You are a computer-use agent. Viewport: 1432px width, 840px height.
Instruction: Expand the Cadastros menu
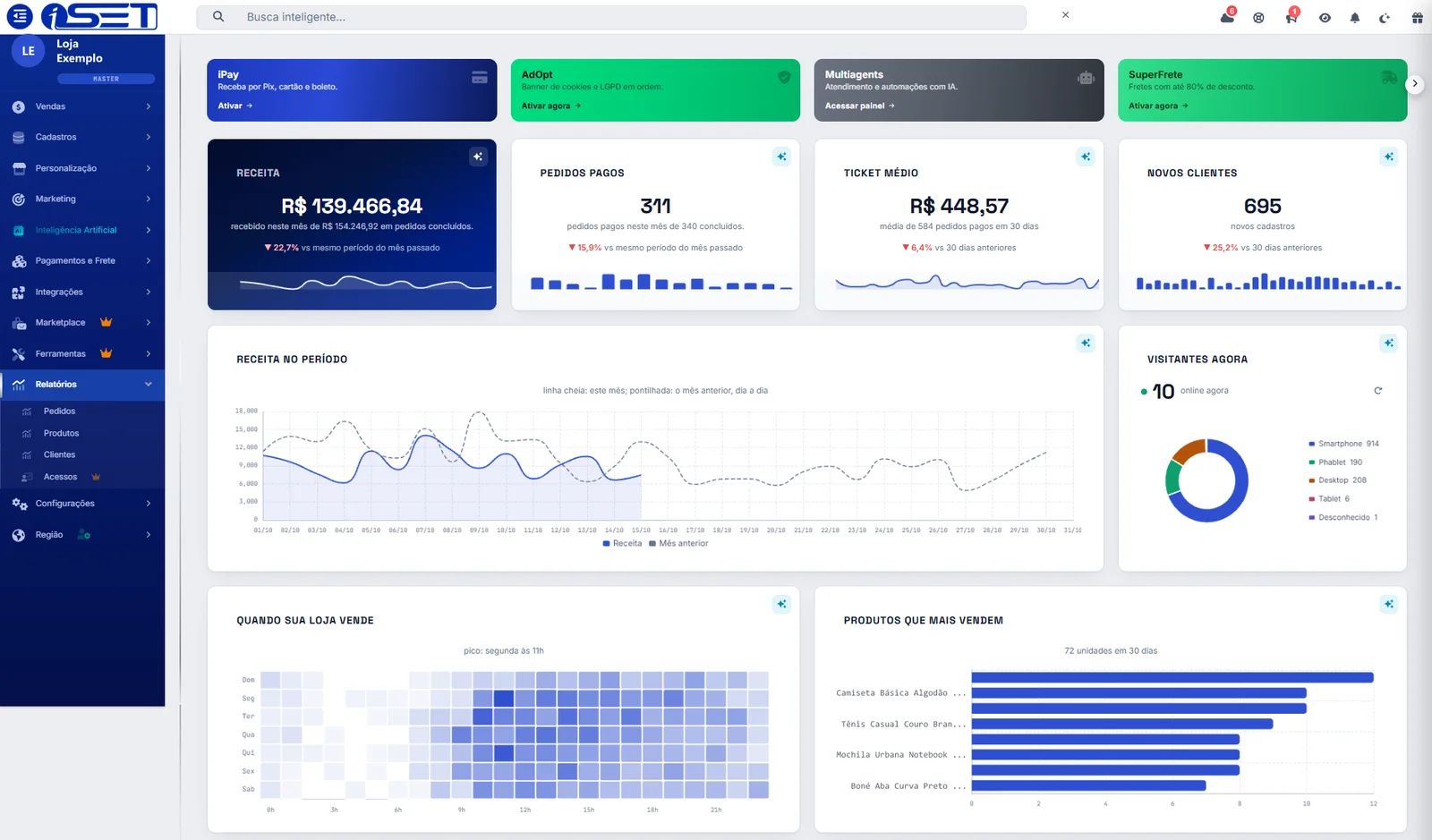(82, 137)
